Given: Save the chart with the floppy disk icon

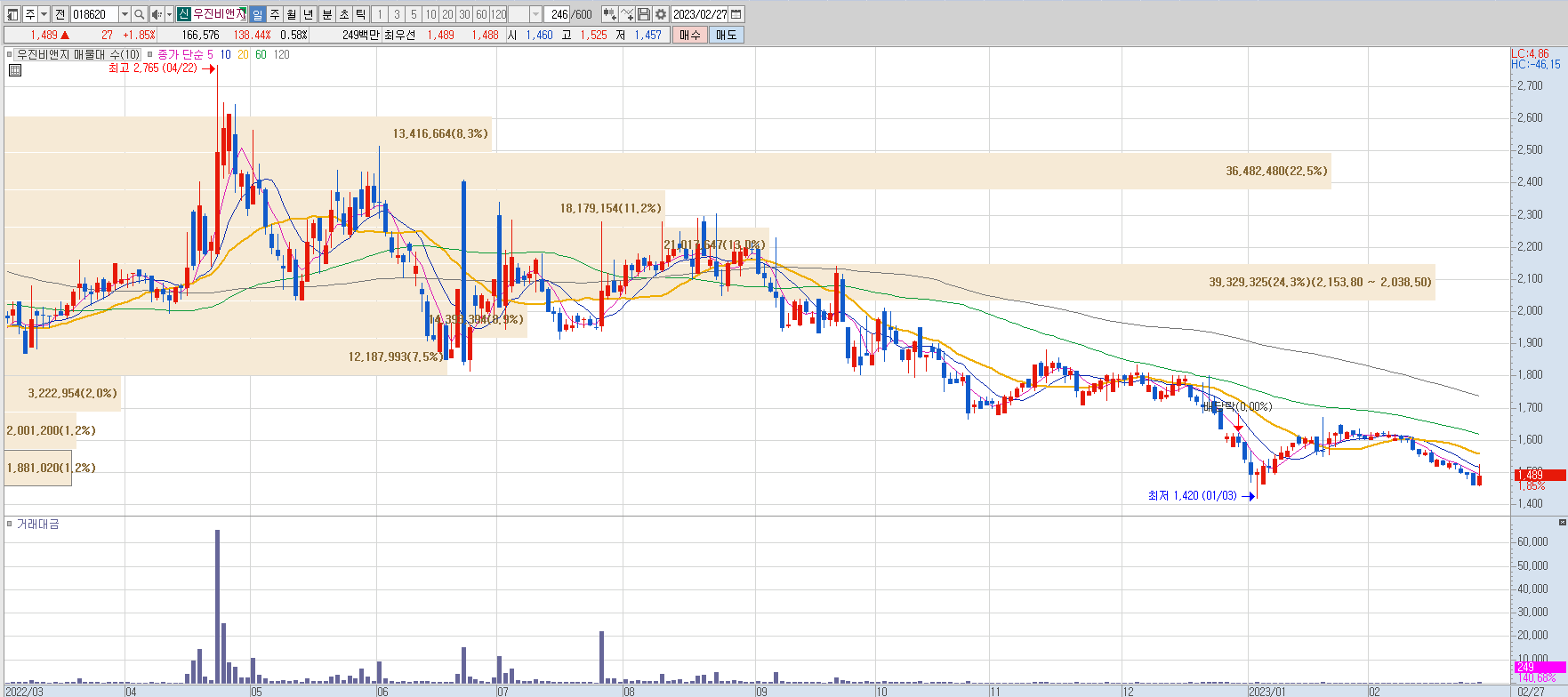Looking at the screenshot, I should point(644,14).
